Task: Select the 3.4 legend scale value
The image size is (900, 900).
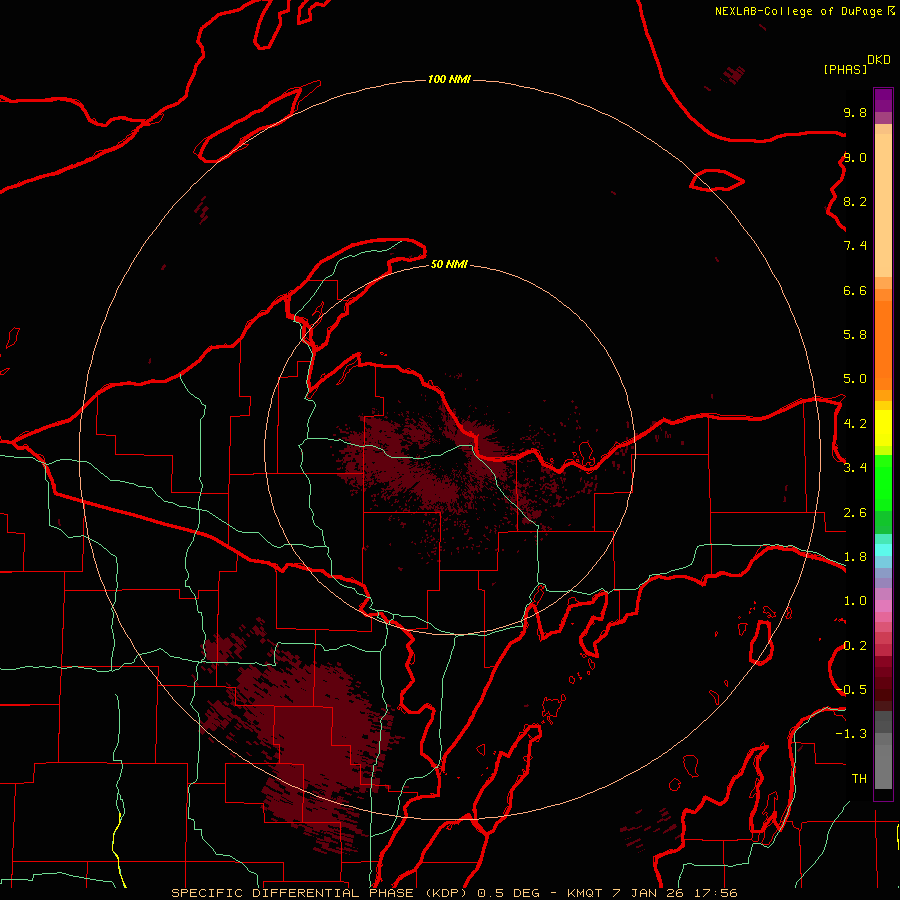Action: [x=855, y=468]
